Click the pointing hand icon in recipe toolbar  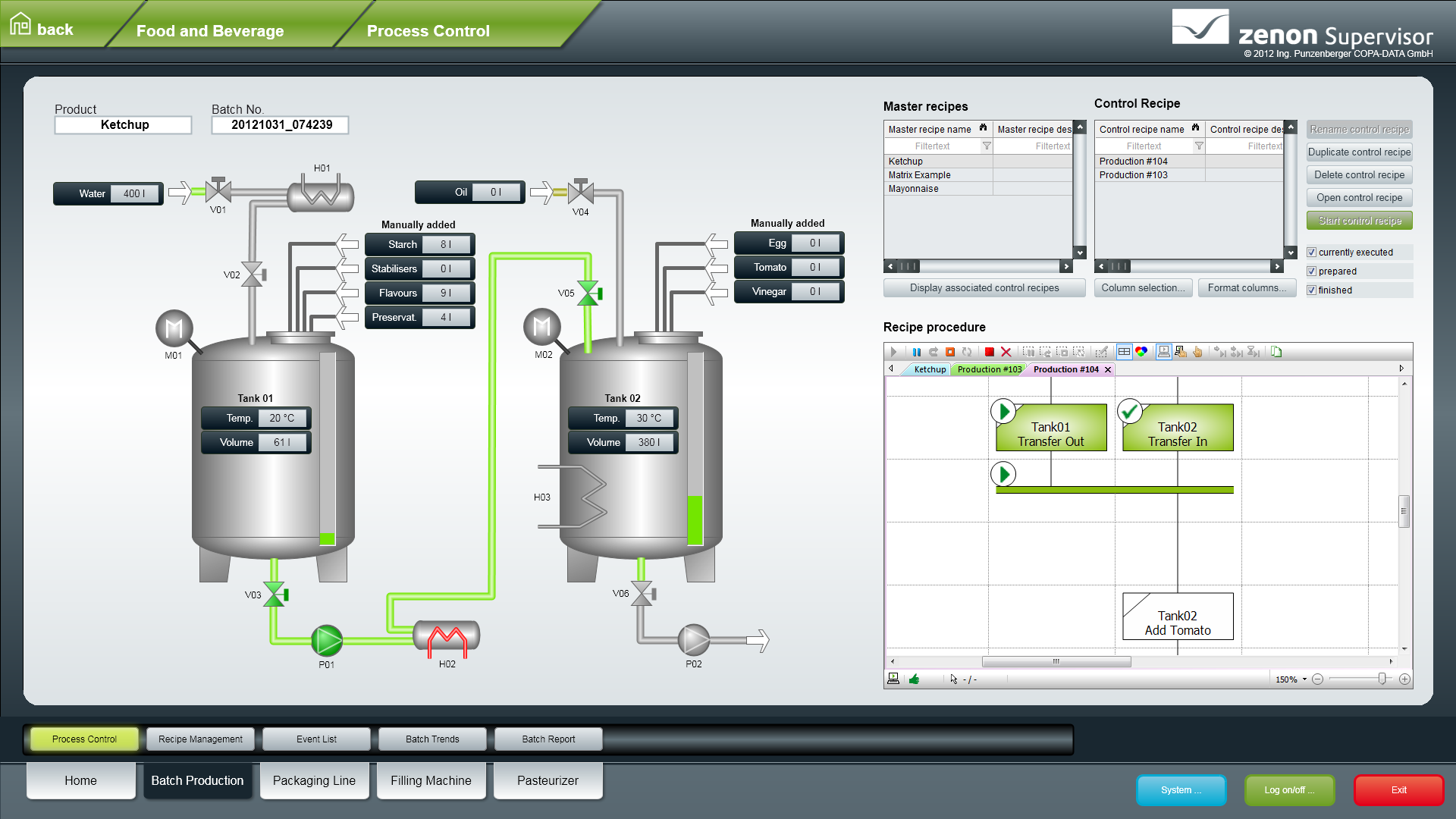tap(1197, 352)
